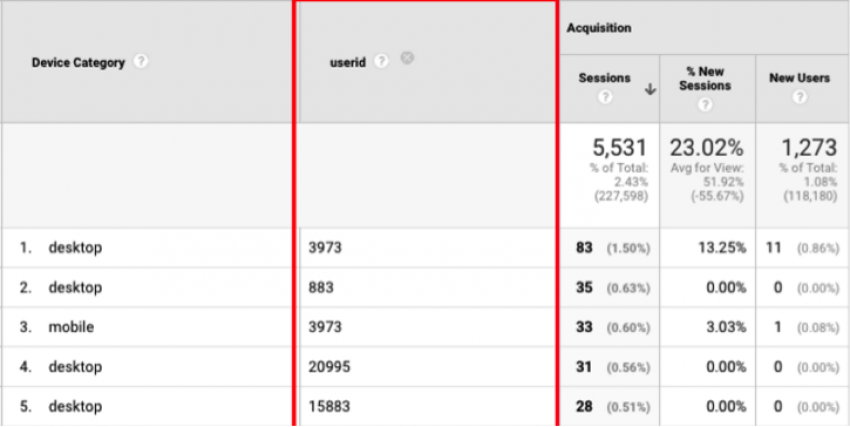The height and width of the screenshot is (427, 850).
Task: Sort table by New Users column
Action: pos(799,78)
